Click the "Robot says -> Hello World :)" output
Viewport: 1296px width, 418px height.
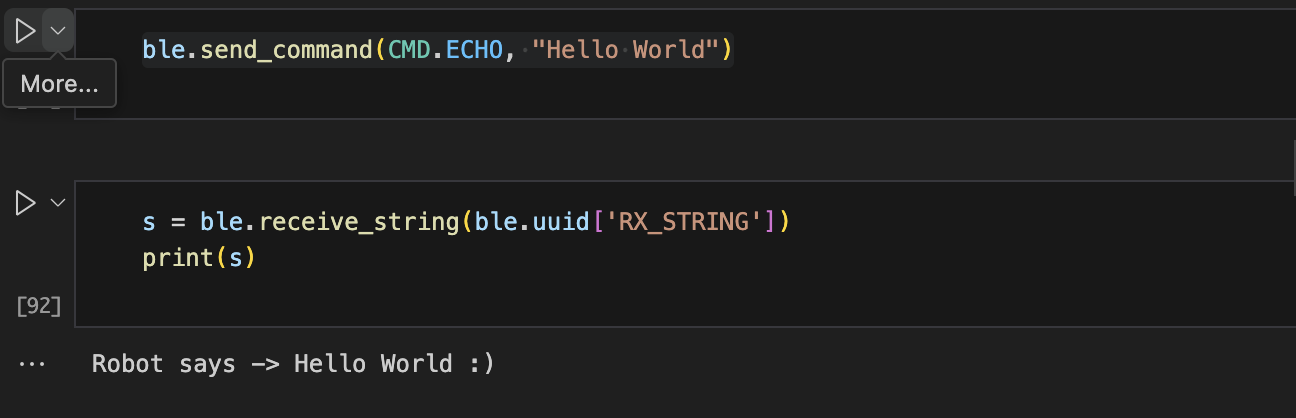click(x=293, y=364)
